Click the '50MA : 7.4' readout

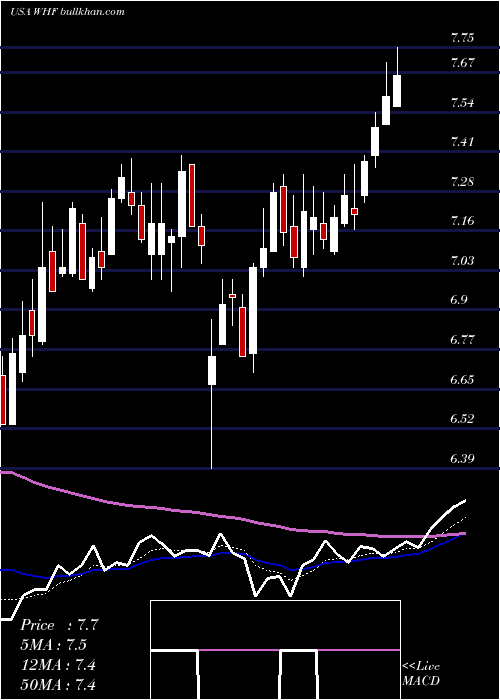[x=58, y=685]
